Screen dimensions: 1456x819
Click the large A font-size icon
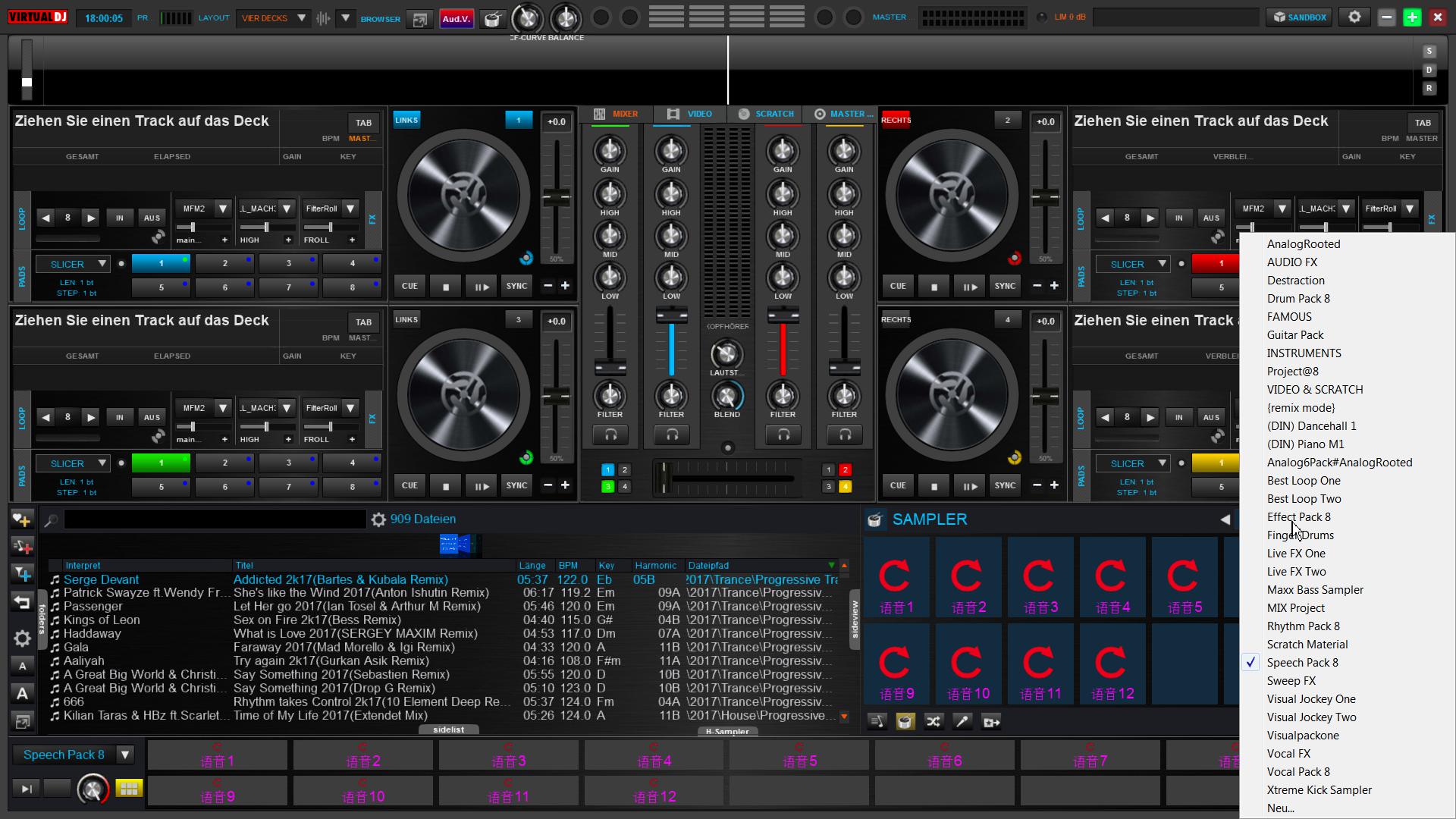click(22, 693)
